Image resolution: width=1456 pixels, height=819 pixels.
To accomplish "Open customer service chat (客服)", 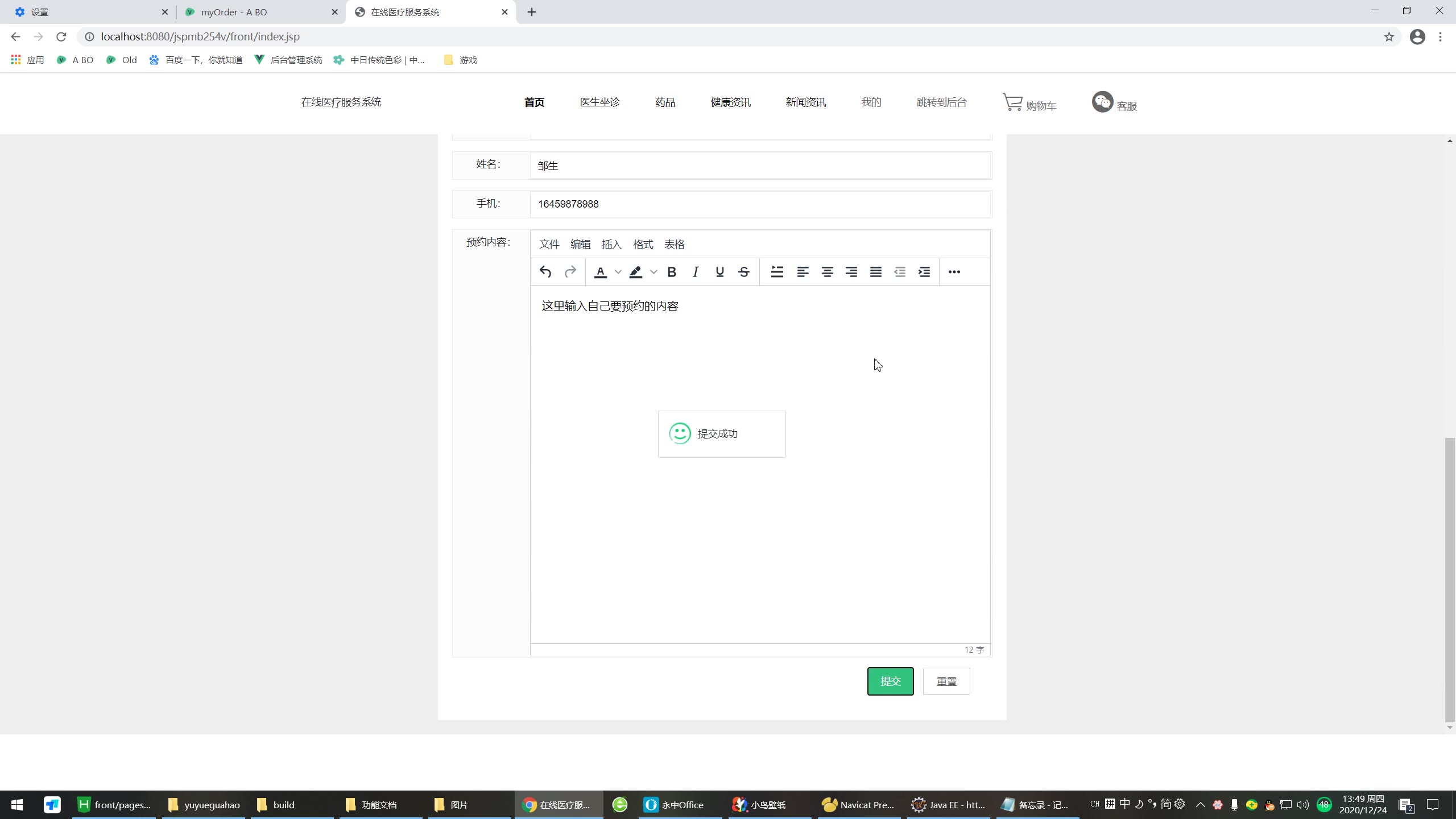I will tap(1114, 104).
